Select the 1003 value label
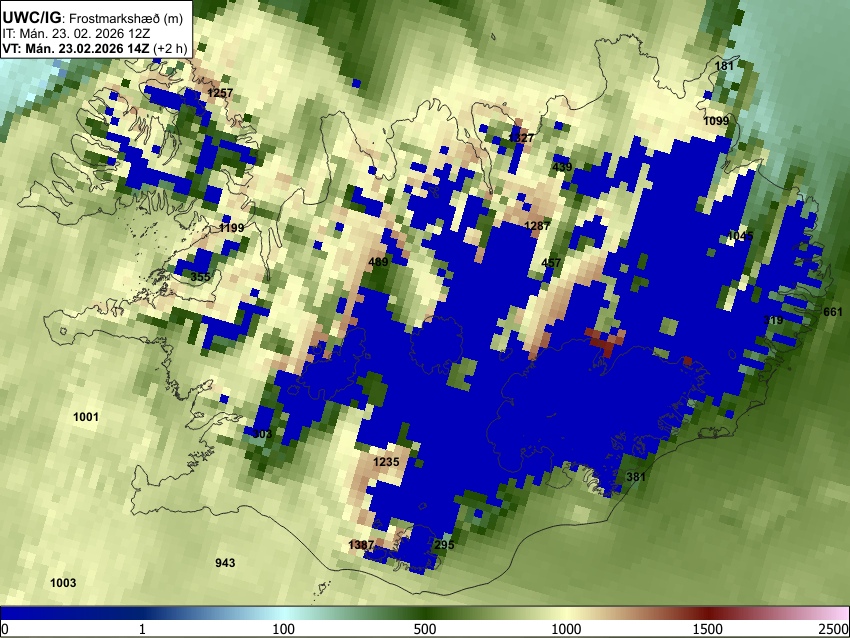 tap(63, 583)
